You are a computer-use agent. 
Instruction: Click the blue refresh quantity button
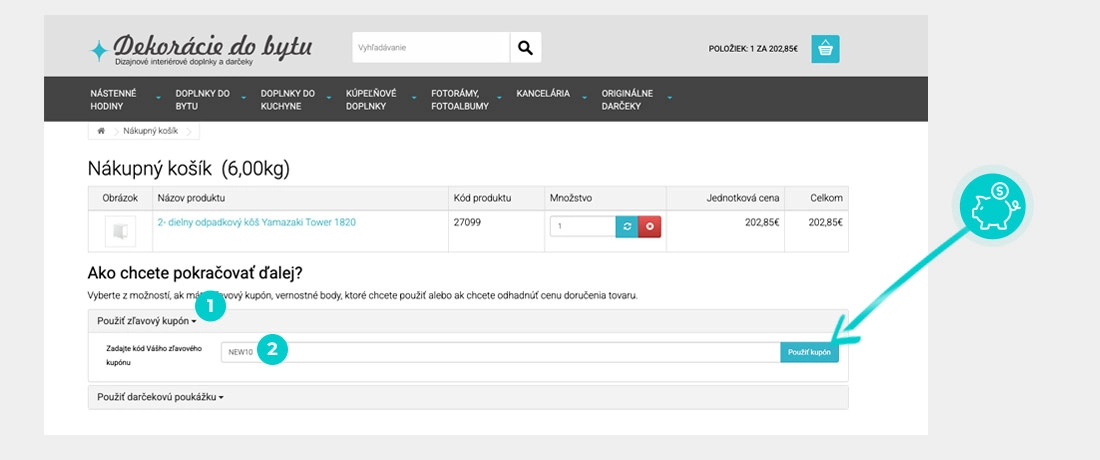pyautogui.click(x=627, y=227)
